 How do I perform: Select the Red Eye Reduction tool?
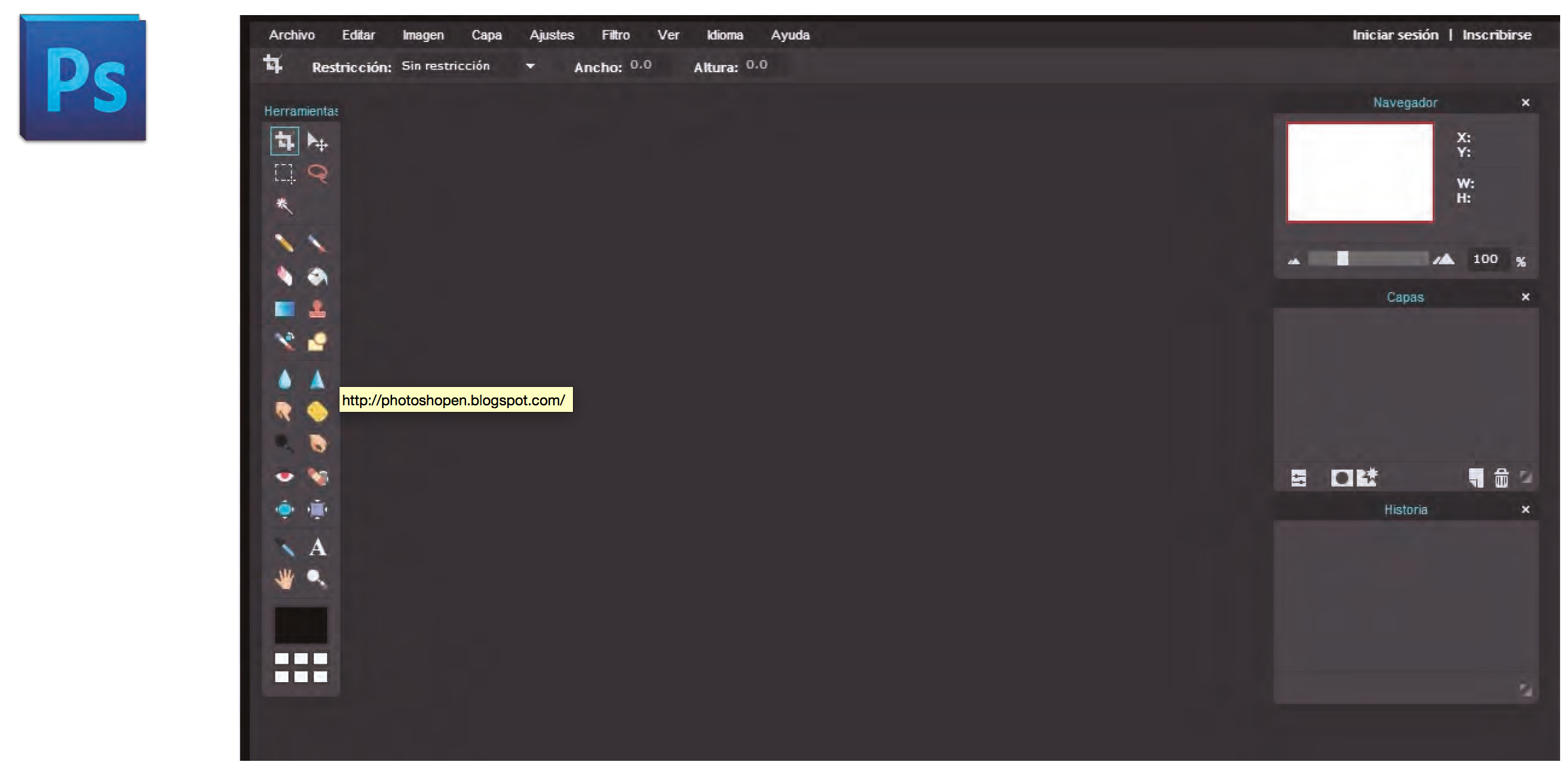tap(284, 476)
